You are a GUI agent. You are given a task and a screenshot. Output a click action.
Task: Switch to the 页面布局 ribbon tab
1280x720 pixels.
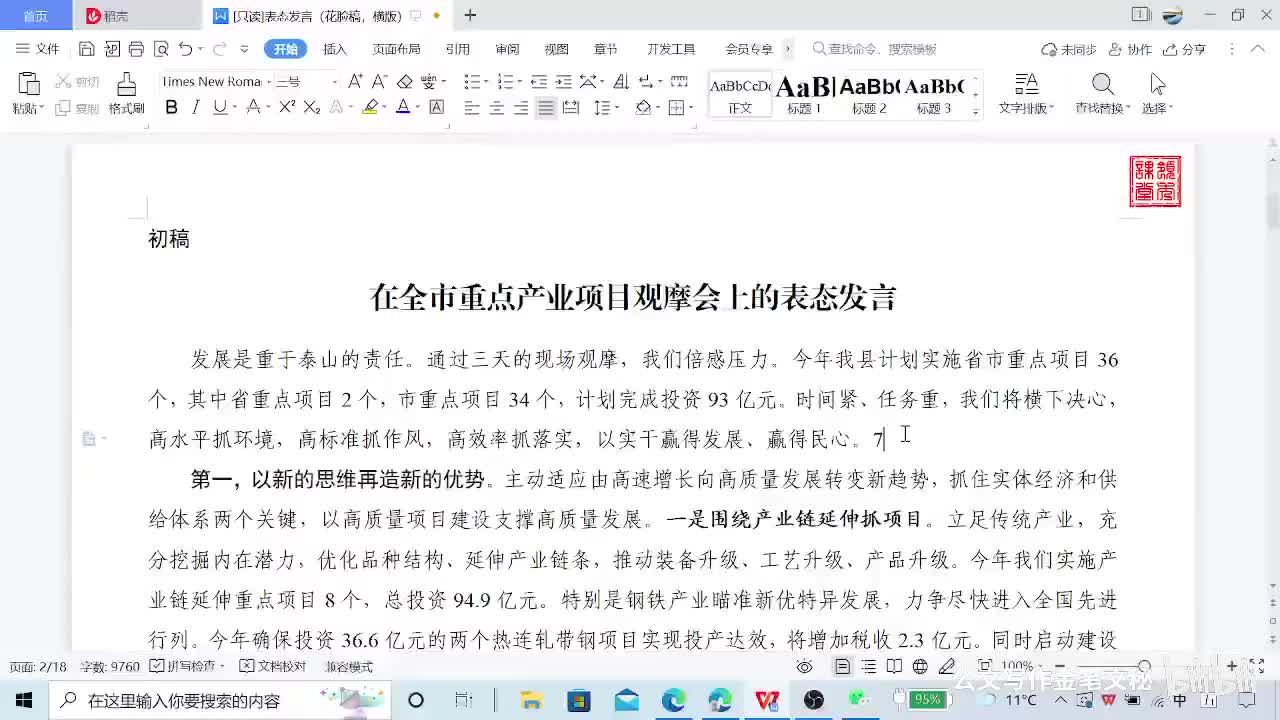396,49
